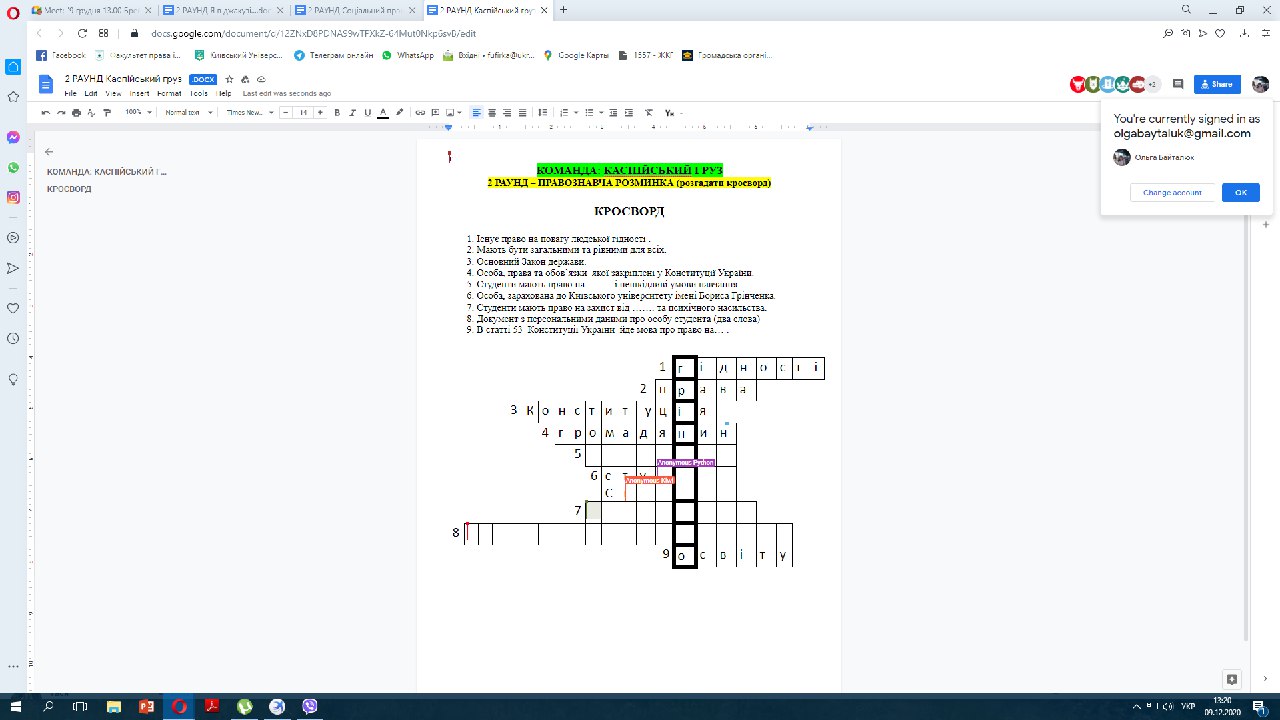Viewport: 1280px width, 720px height.
Task: Open the Insert menu
Action: tap(139, 93)
